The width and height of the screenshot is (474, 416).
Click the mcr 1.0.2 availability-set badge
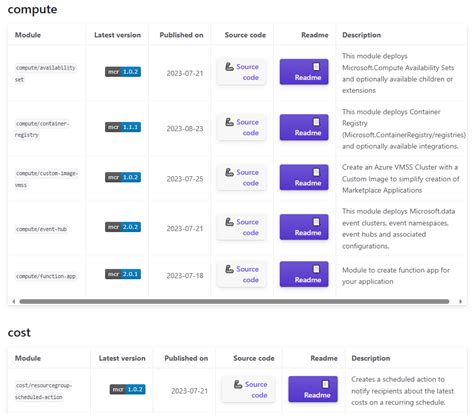(123, 72)
